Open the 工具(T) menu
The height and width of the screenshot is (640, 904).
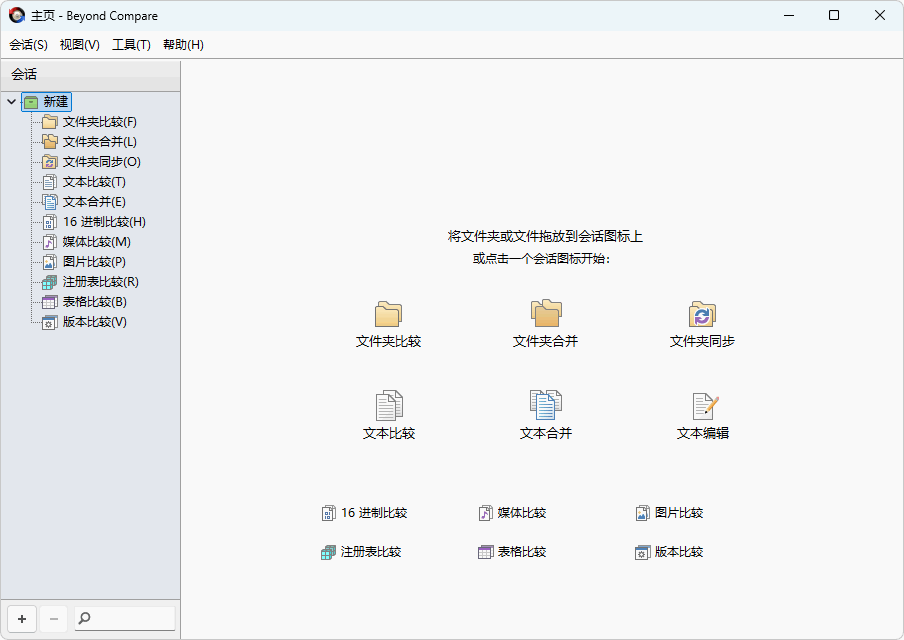pyautogui.click(x=131, y=45)
